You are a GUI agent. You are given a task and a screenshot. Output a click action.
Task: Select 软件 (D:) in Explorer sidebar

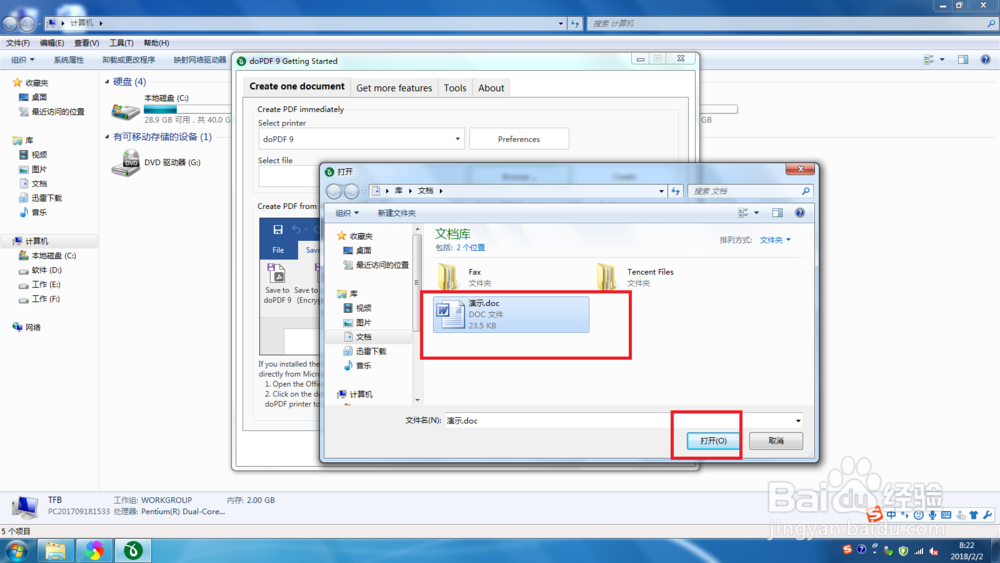pos(47,270)
